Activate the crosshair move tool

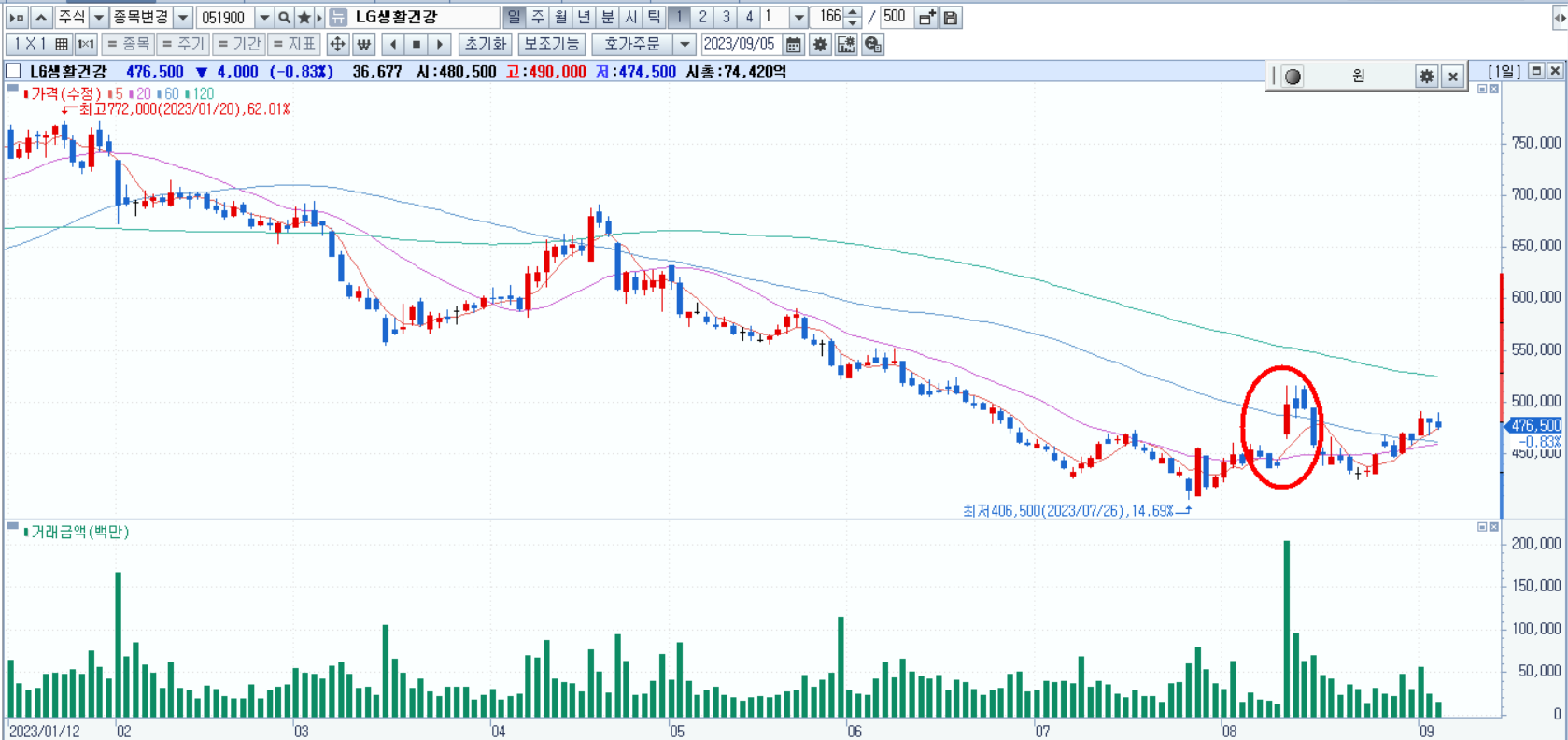(x=338, y=44)
